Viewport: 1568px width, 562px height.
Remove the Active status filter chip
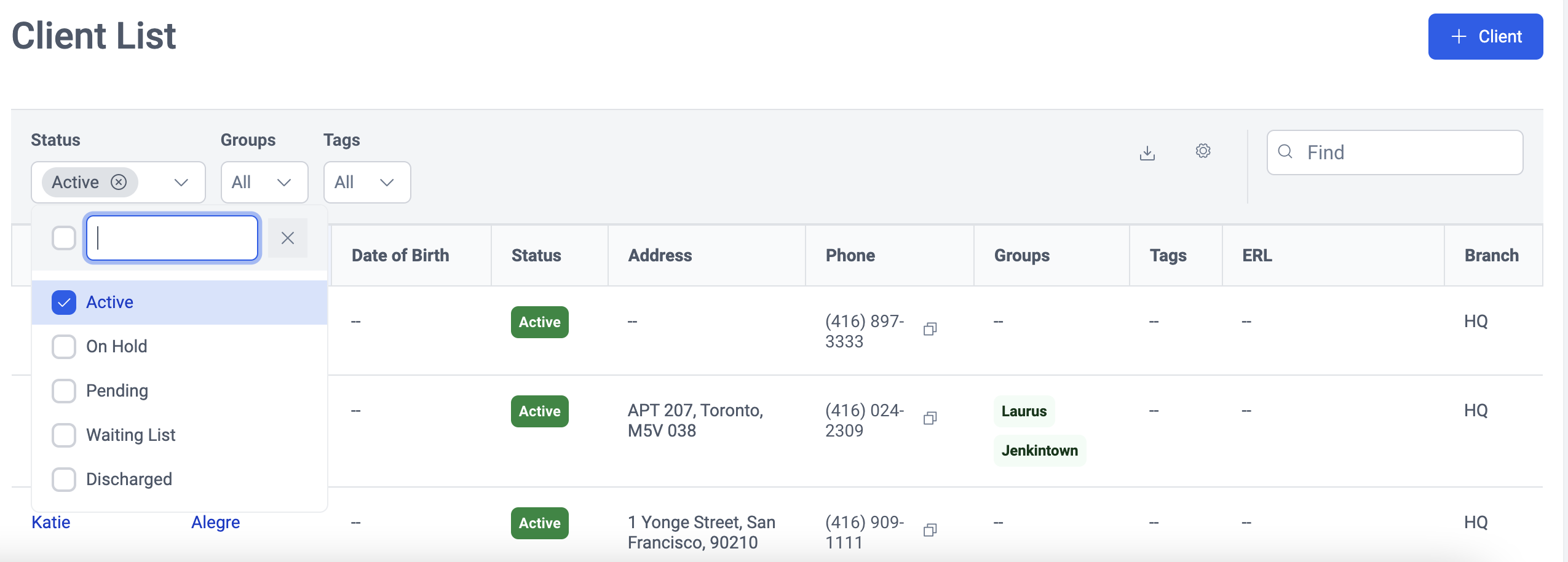[119, 182]
